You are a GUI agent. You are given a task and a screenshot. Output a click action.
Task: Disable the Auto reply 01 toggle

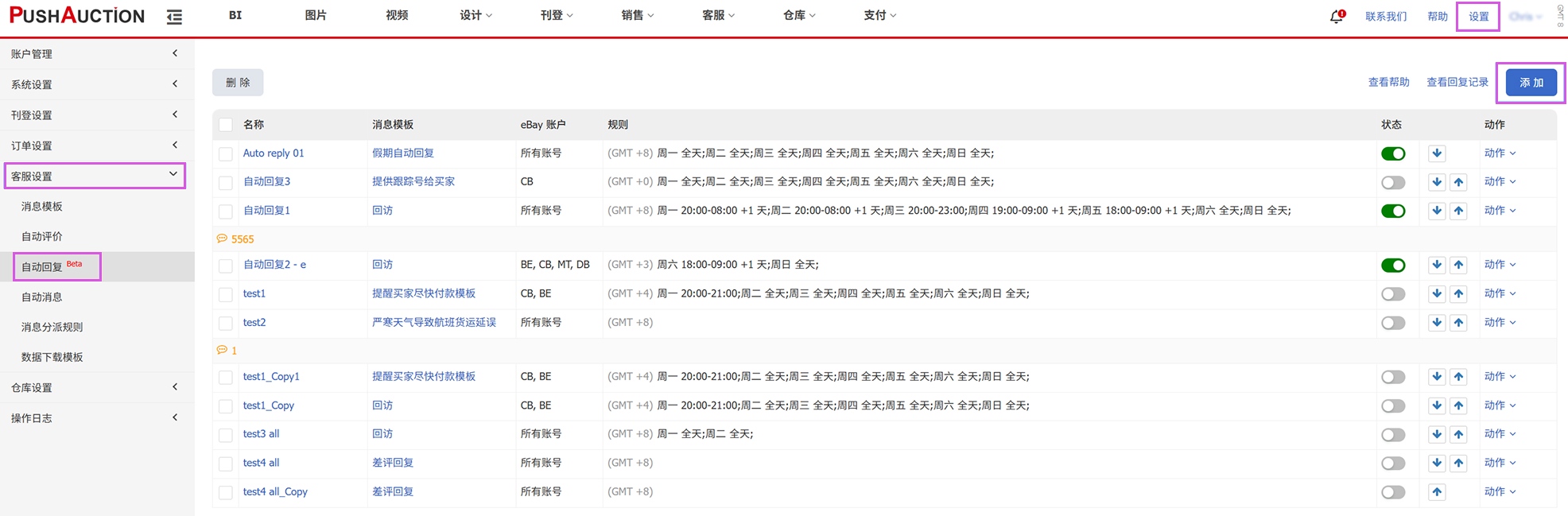click(x=1393, y=153)
